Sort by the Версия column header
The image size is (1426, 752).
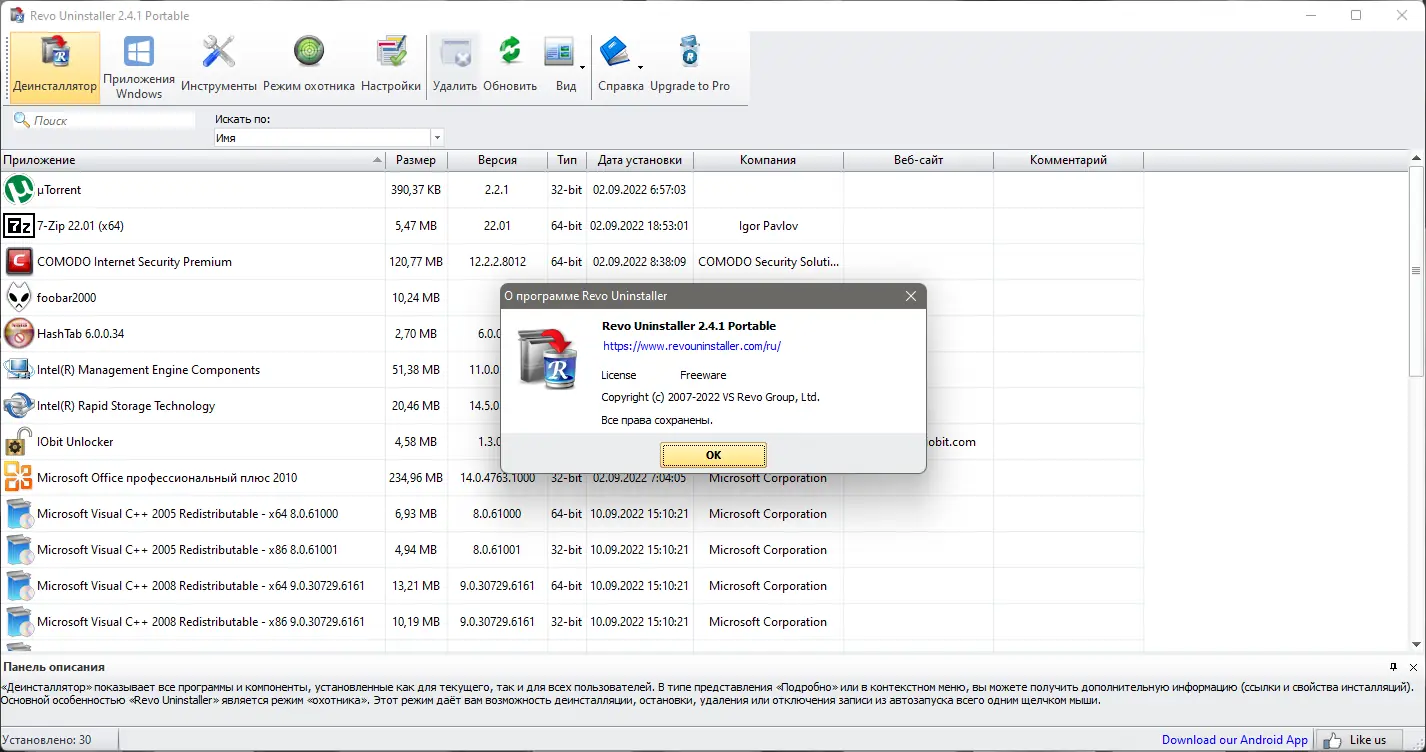497,160
